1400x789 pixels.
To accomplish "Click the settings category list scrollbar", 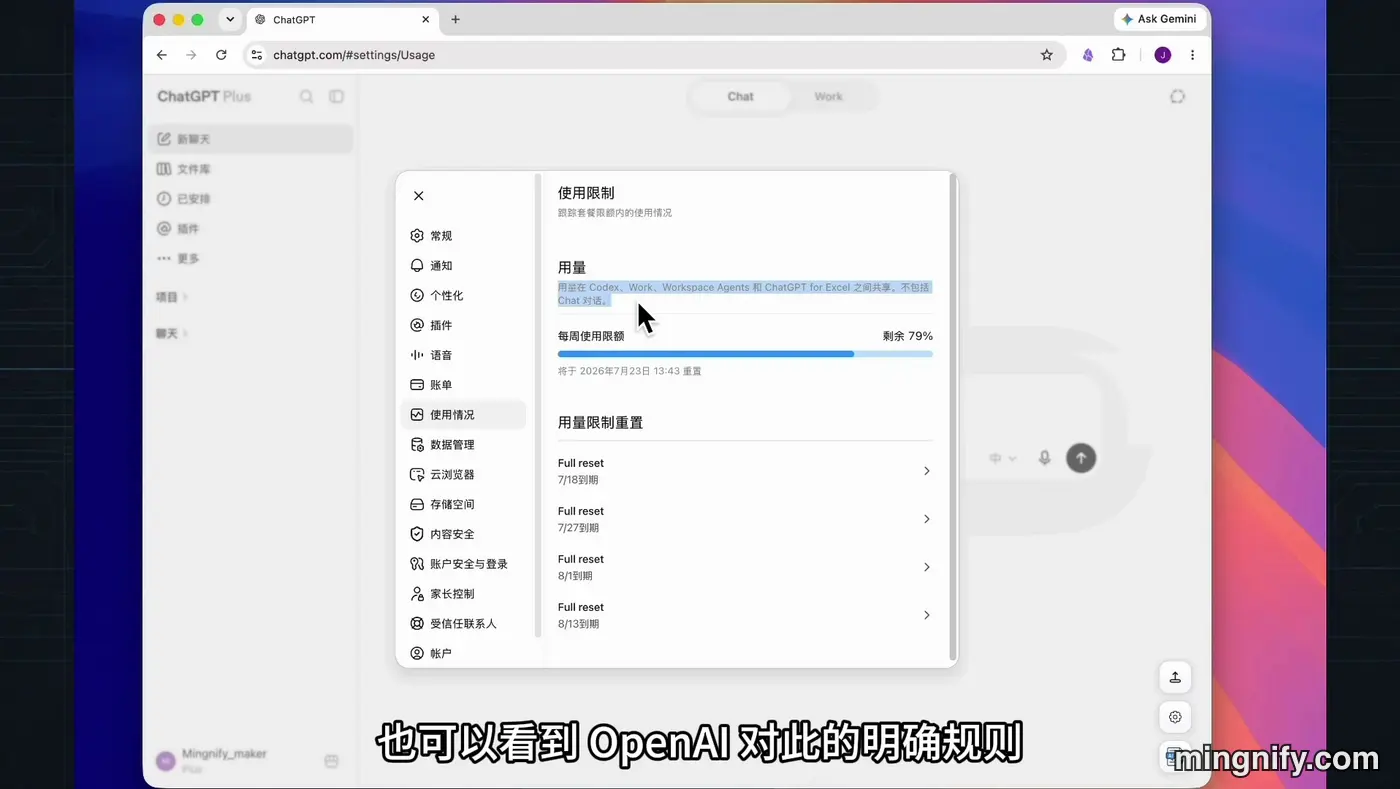I will tap(539, 405).
